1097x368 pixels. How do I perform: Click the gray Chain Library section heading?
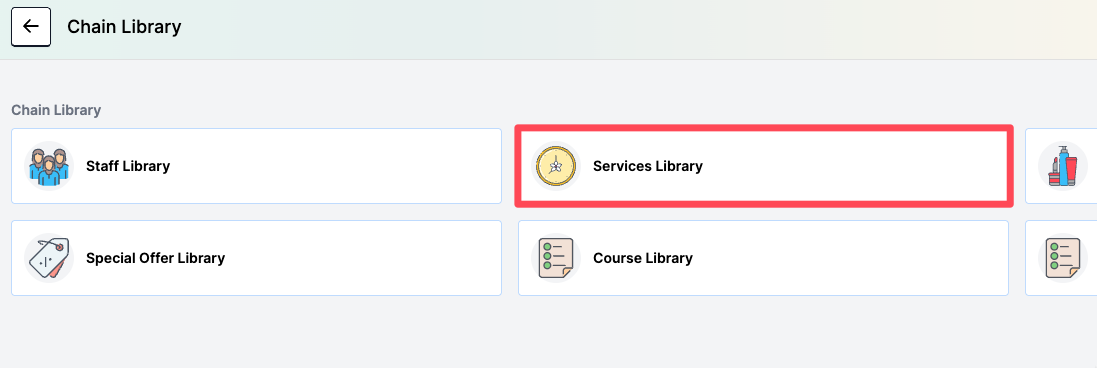pos(56,111)
